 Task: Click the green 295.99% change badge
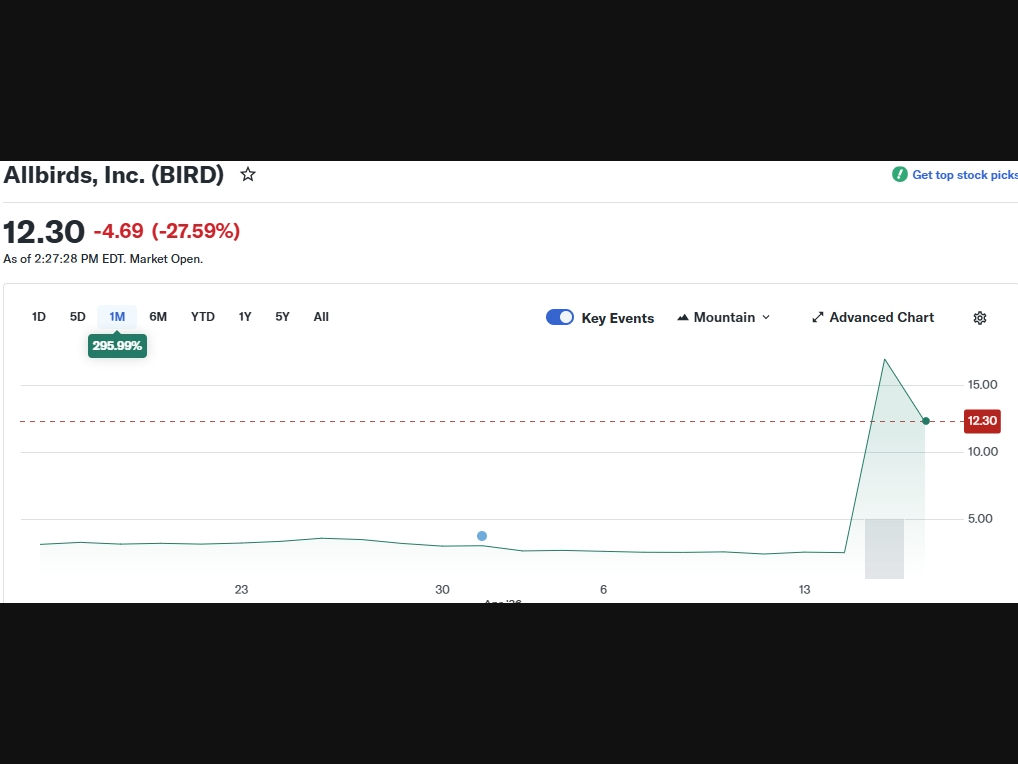pyautogui.click(x=117, y=346)
